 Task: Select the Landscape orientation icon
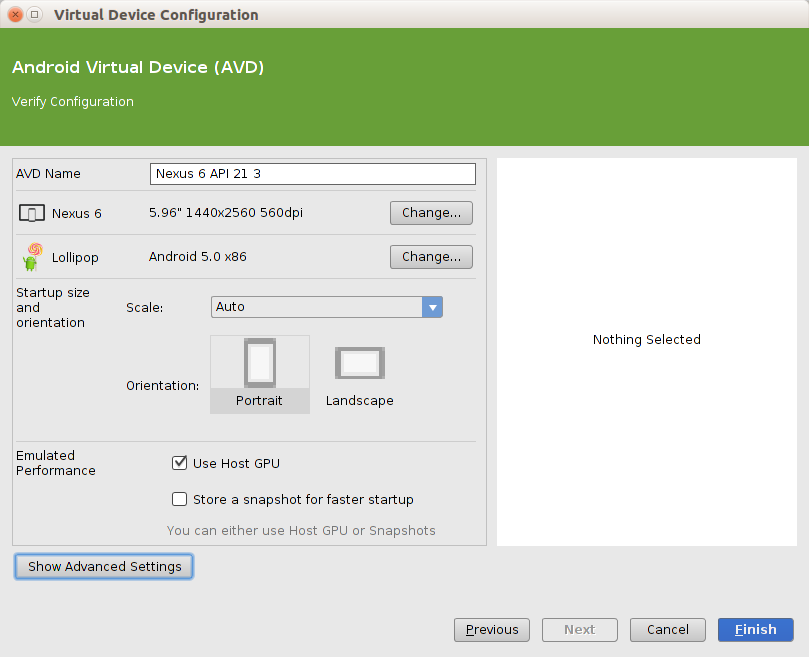pos(360,363)
